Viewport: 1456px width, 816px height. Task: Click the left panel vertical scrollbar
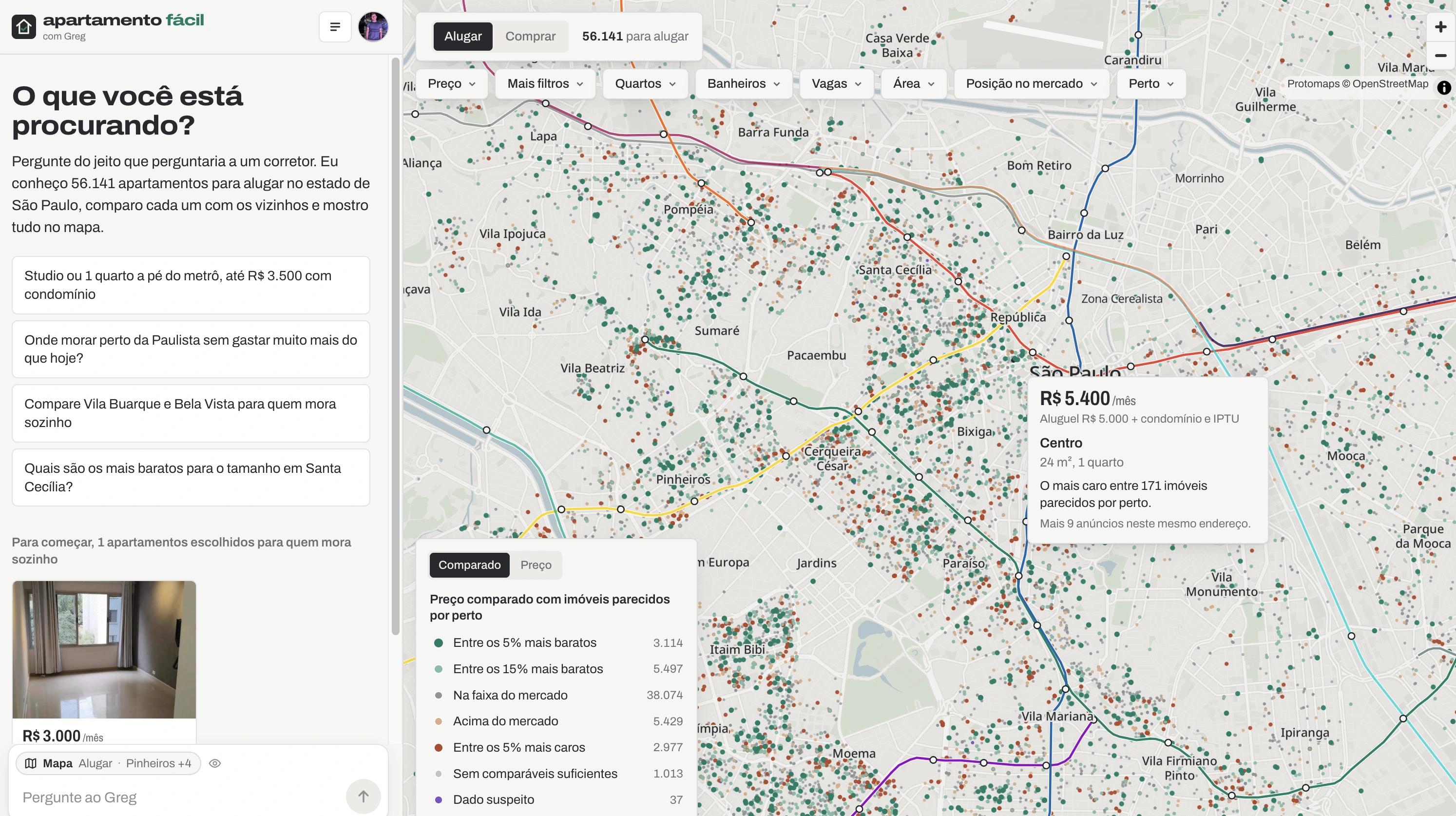click(395, 345)
